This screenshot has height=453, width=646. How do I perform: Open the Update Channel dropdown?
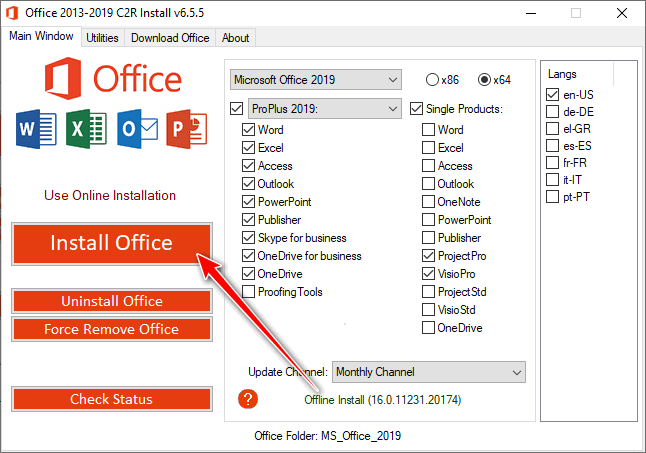428,372
